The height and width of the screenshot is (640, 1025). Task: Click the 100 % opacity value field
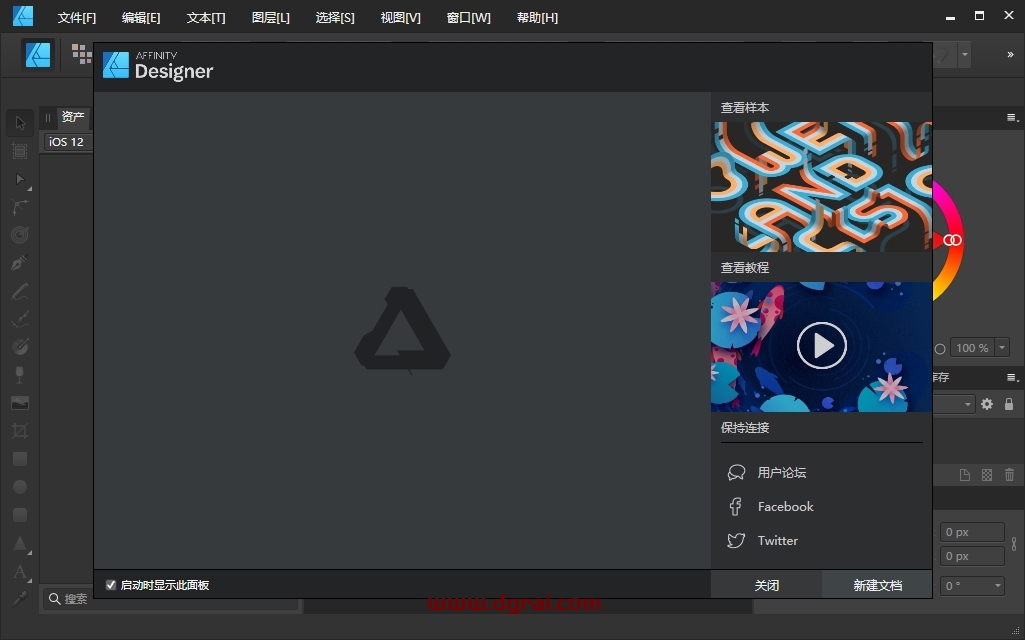pos(972,348)
